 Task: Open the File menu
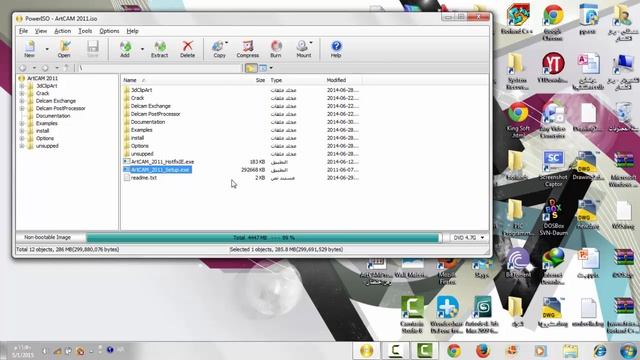(23, 31)
